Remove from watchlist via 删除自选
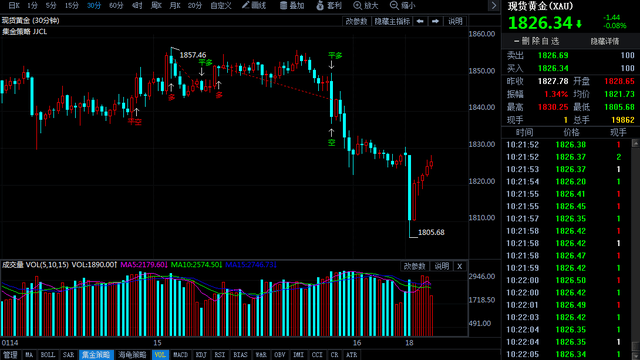640x360 pixels. click(x=536, y=41)
